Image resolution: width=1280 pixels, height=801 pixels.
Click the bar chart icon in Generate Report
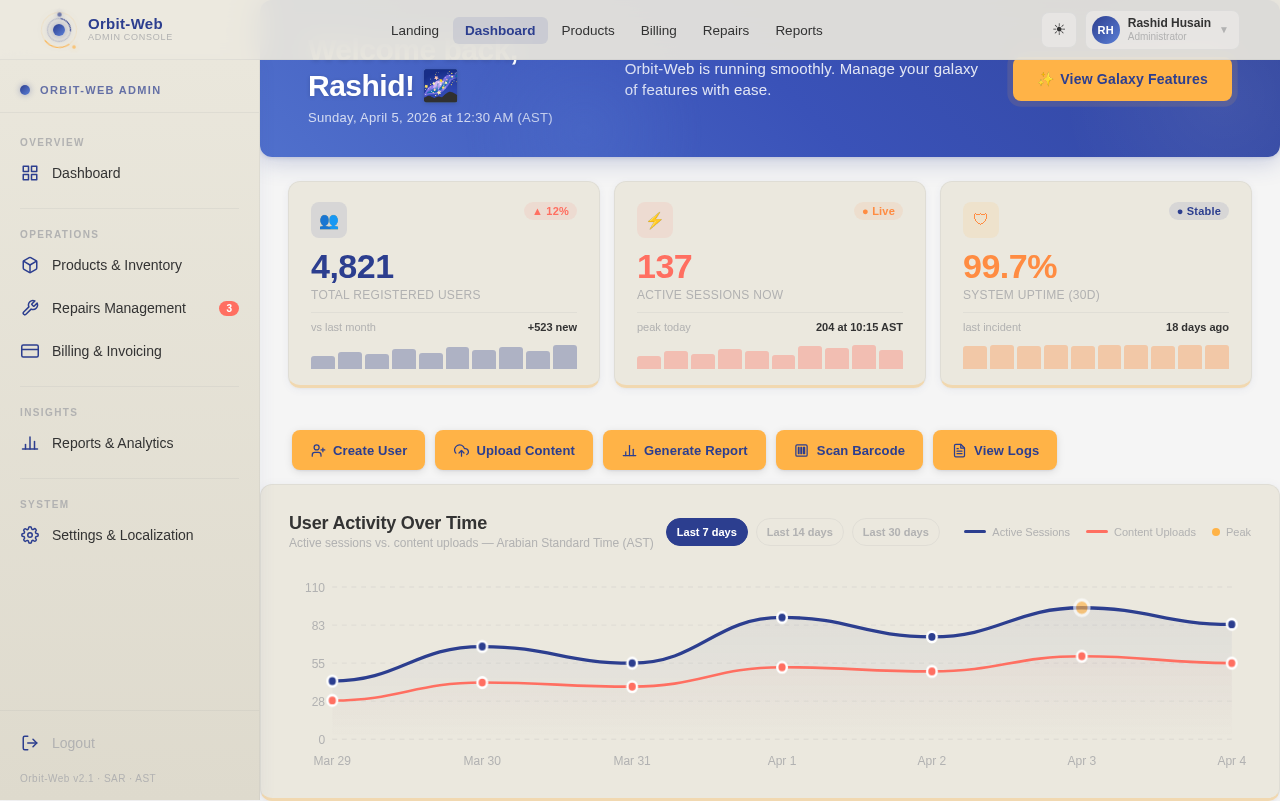[x=629, y=450]
